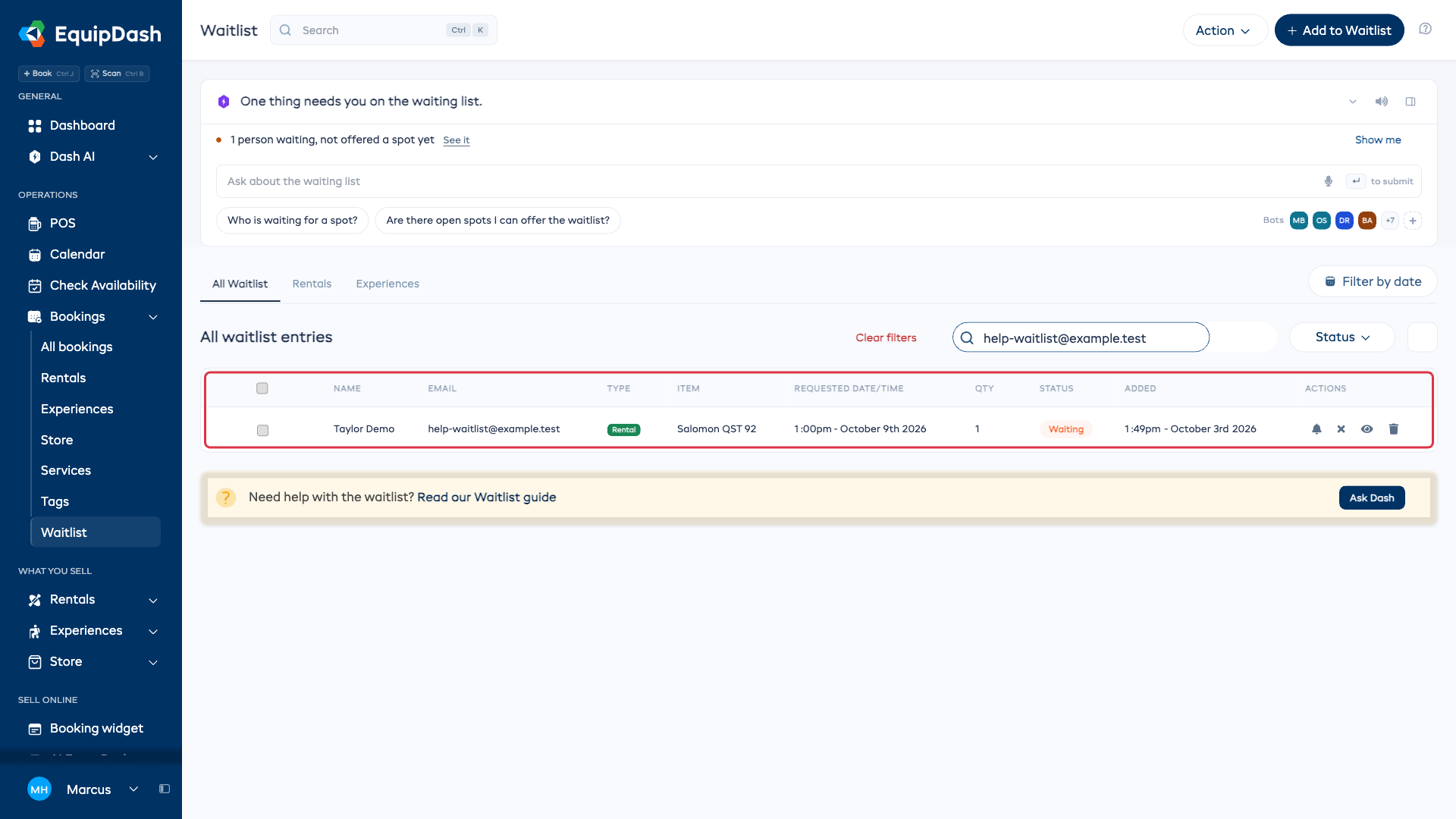This screenshot has height=819, width=1456.
Task: Click the green Rental type badge
Action: tap(623, 430)
